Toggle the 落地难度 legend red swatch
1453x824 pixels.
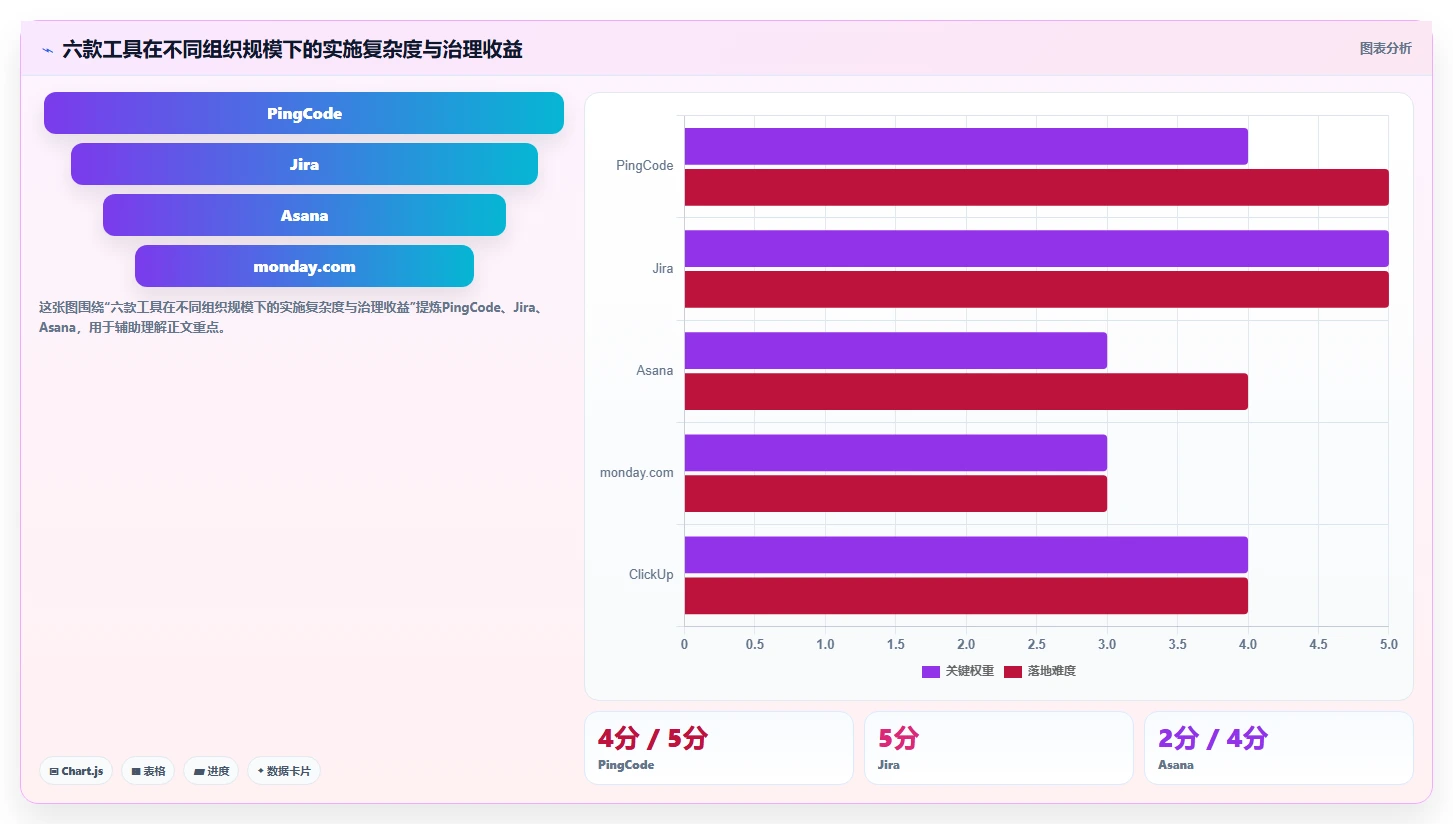click(1013, 671)
